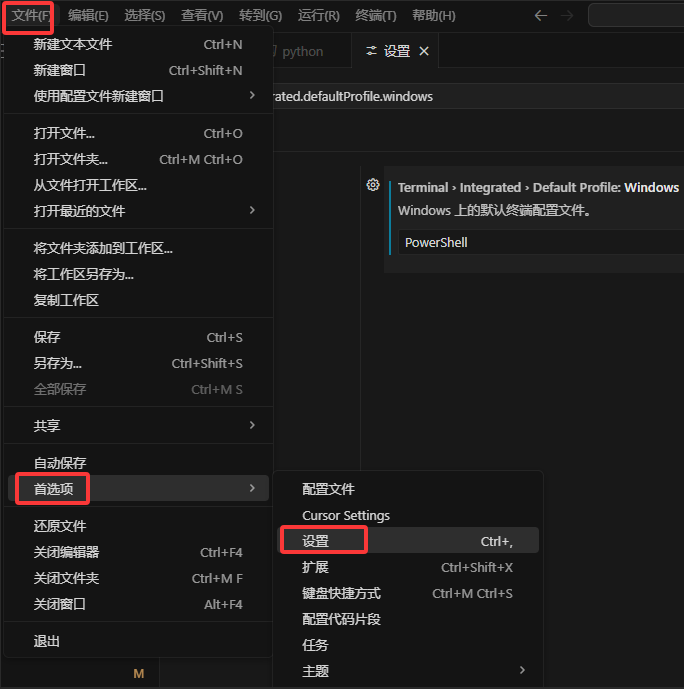Switch to the python editor tab
Image resolution: width=684 pixels, height=689 pixels.
pos(312,51)
